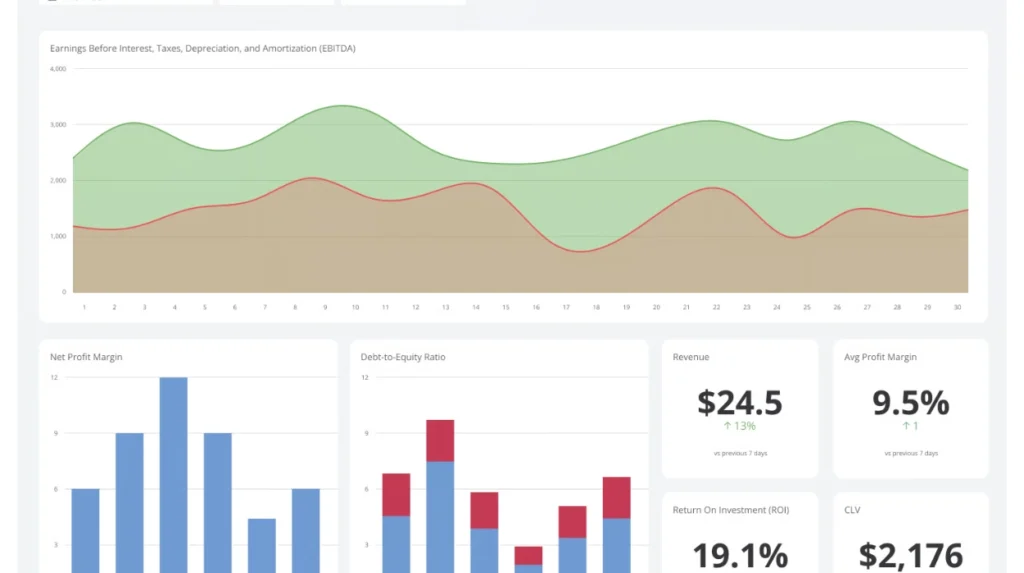
Task: Select day 30 on the EBITDA x-axis
Action: (x=958, y=307)
